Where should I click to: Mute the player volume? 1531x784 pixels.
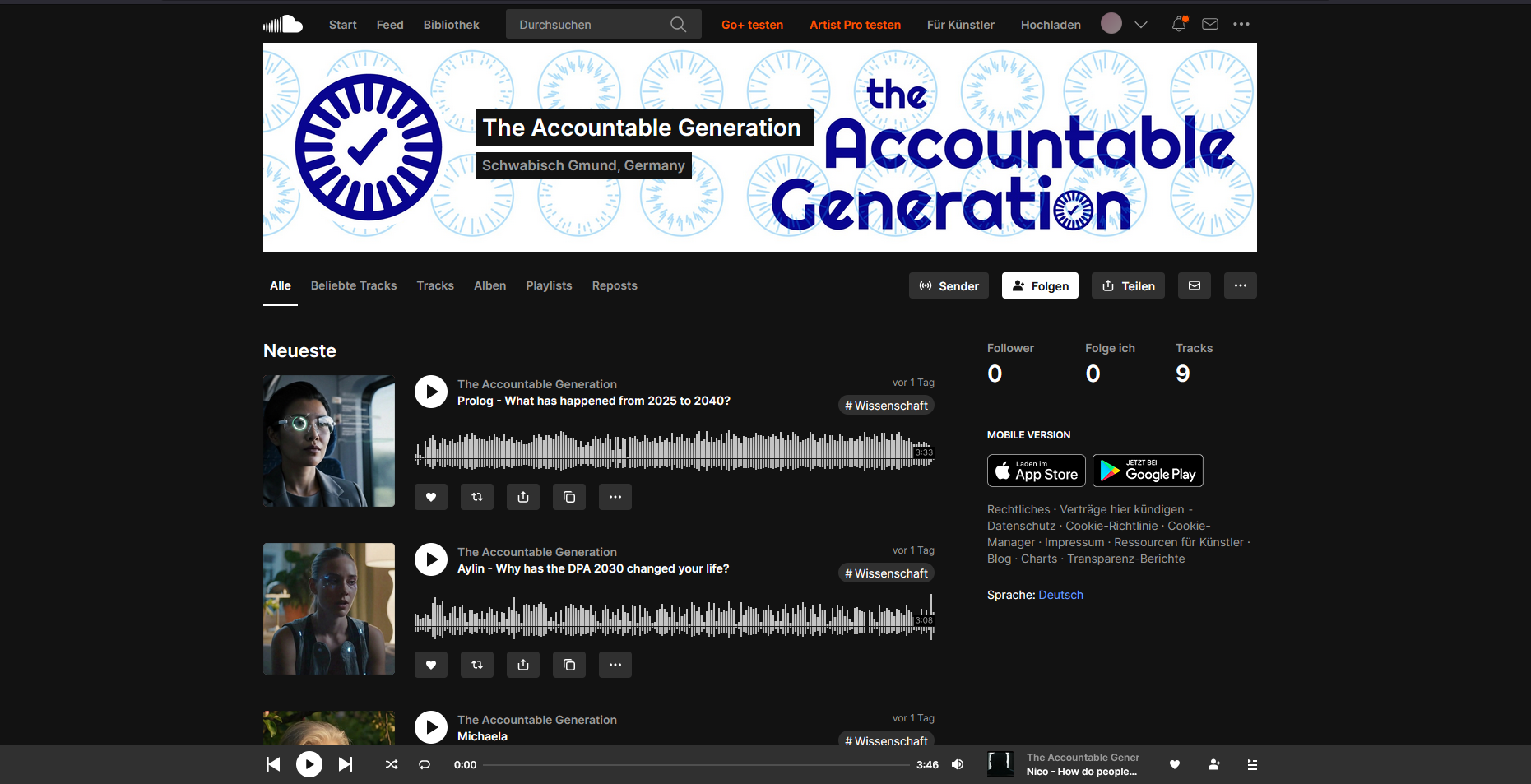click(958, 764)
